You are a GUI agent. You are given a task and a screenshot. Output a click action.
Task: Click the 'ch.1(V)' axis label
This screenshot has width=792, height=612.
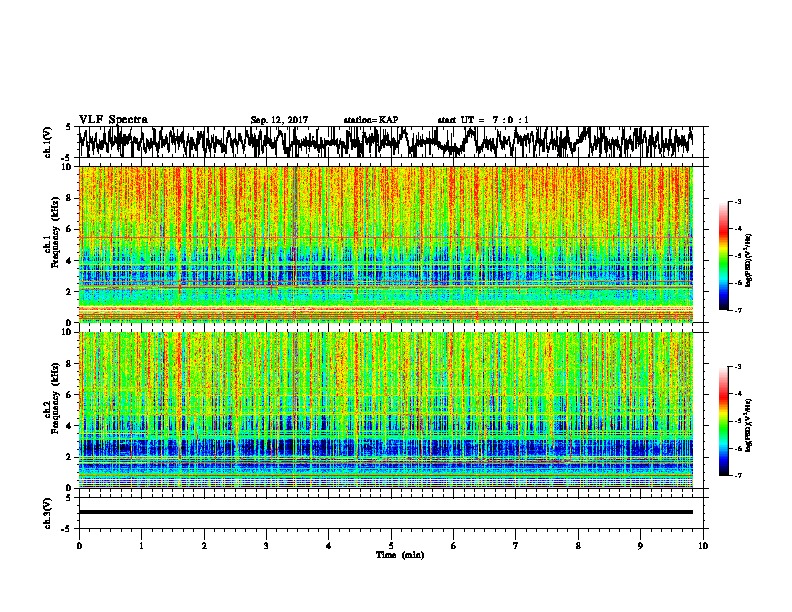tap(47, 142)
